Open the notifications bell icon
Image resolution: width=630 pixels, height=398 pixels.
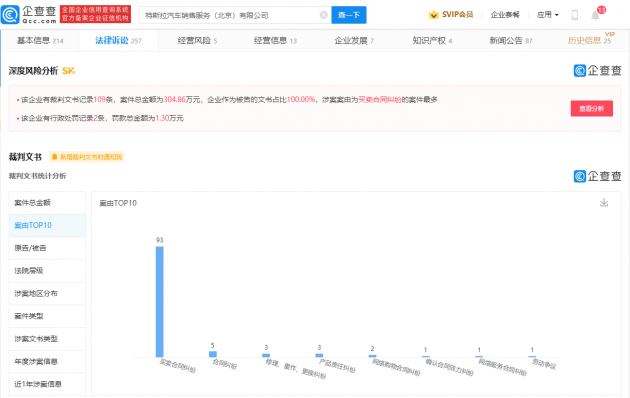pos(595,15)
